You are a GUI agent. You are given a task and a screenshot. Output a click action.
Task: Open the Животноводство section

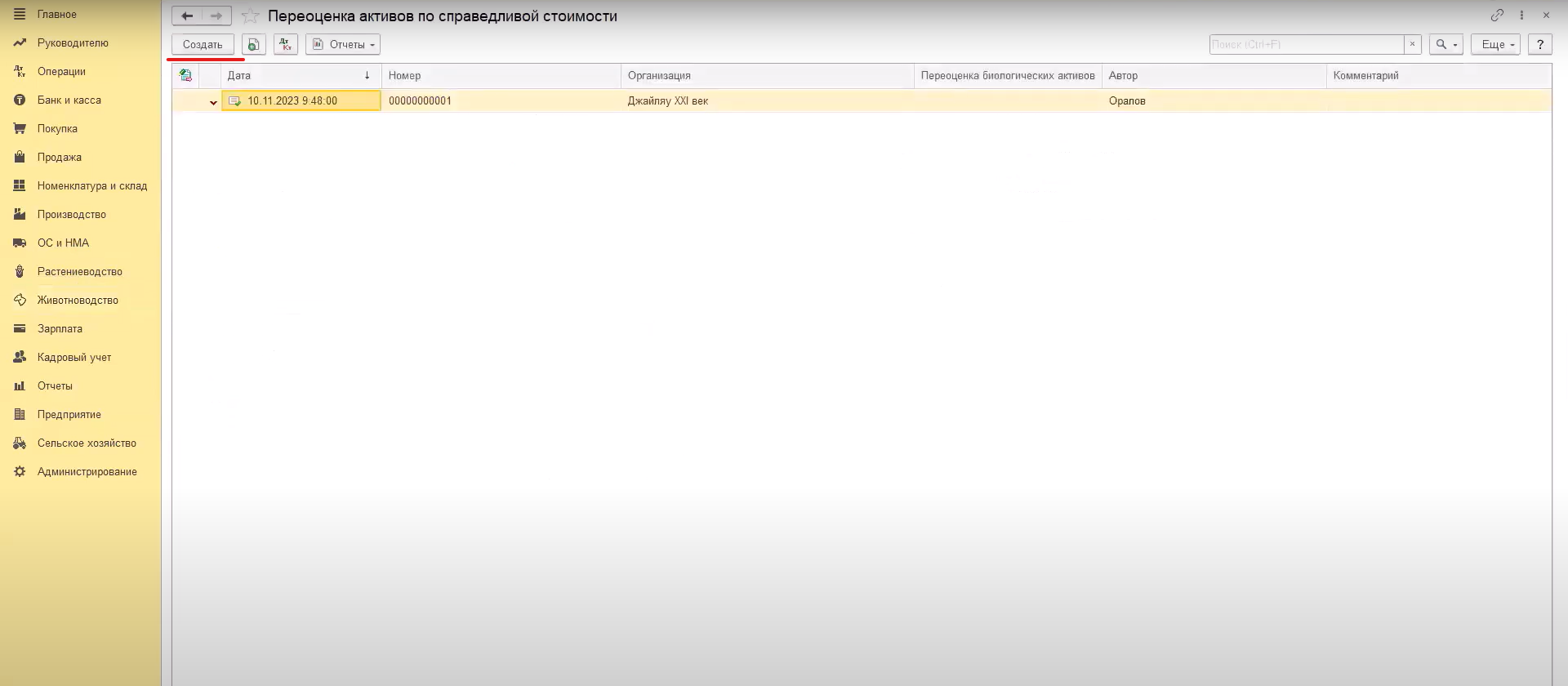point(78,300)
